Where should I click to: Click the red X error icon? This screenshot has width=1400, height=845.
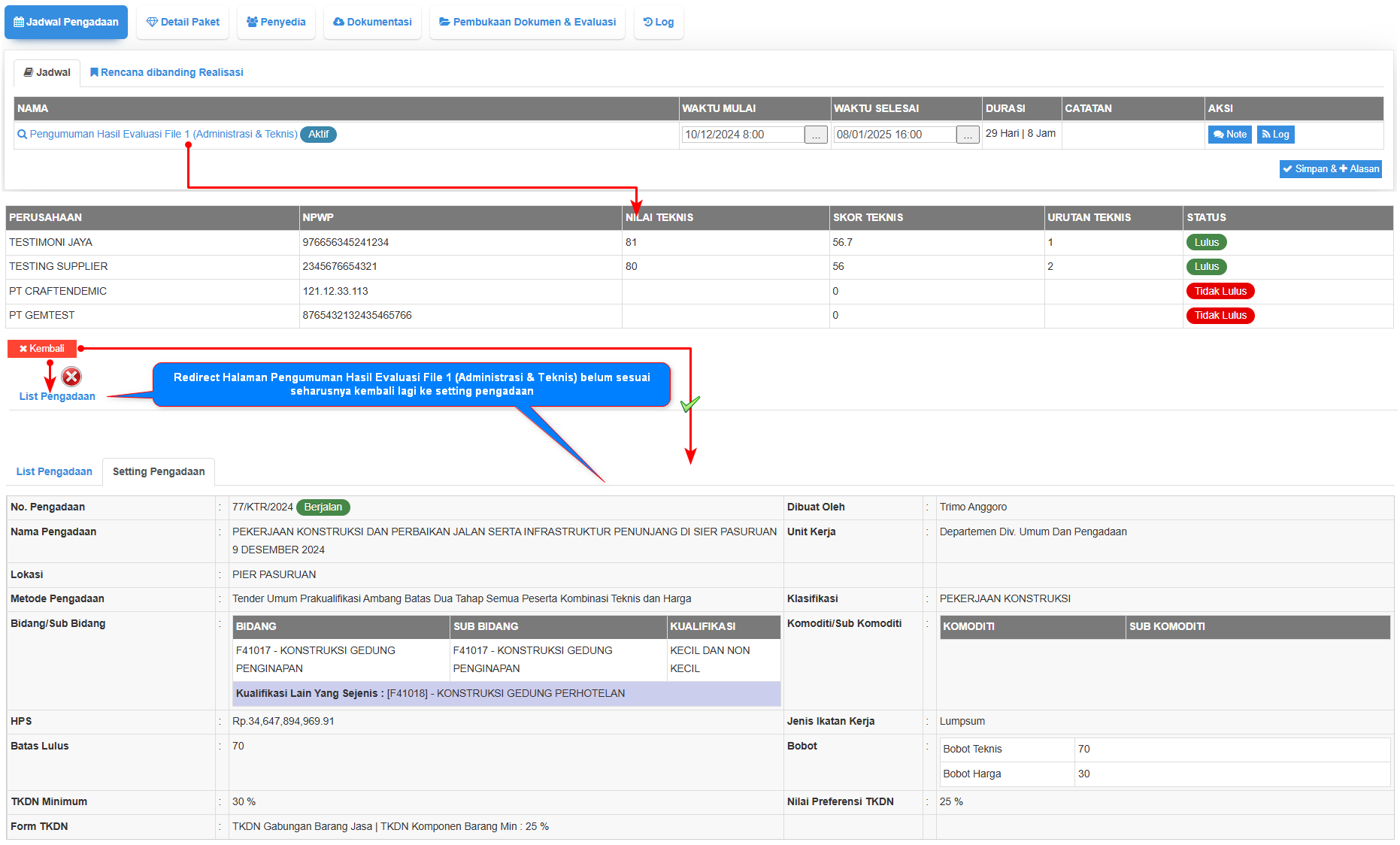click(x=71, y=377)
